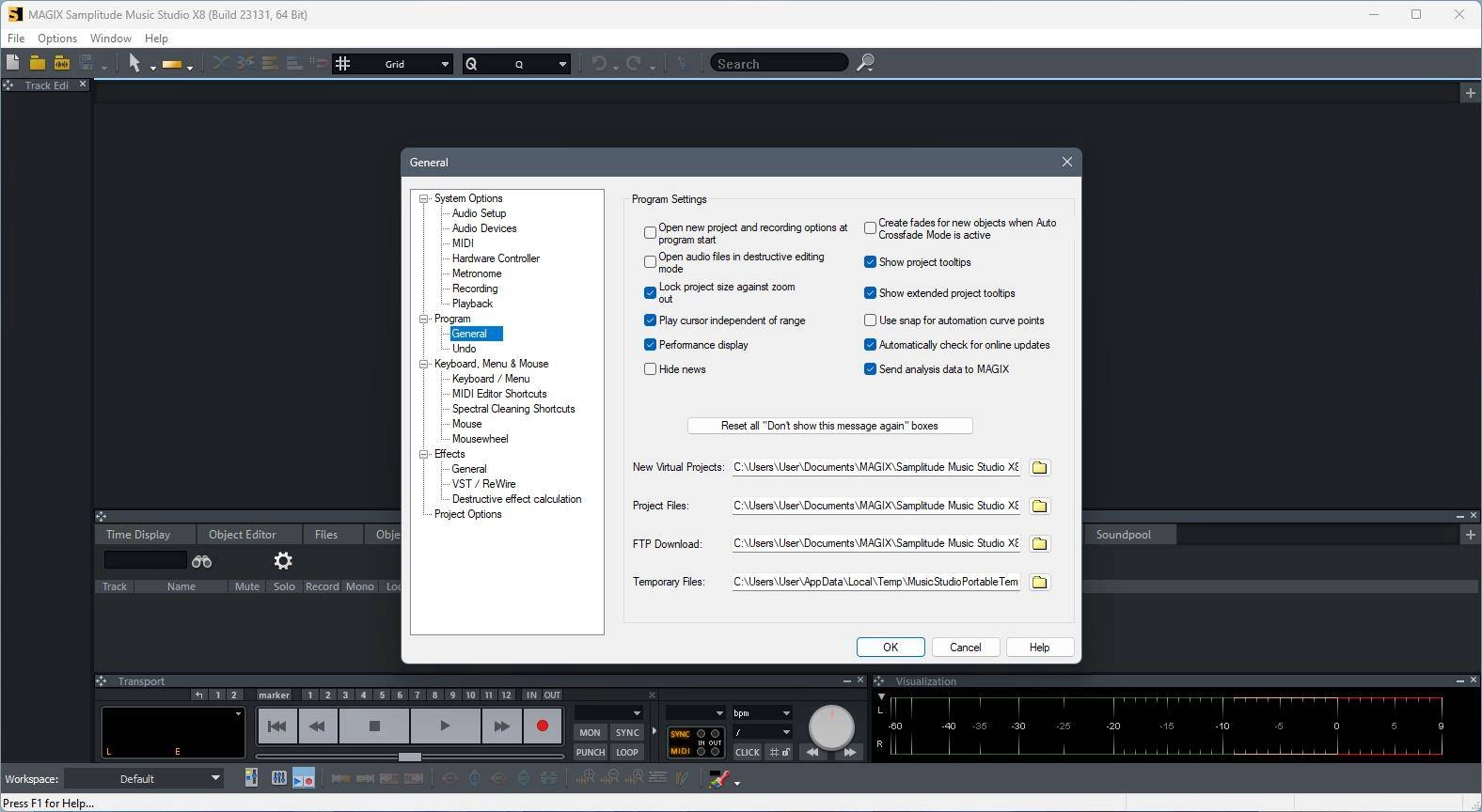Click the jog wheel knob in Transport
This screenshot has height=812, width=1482.
[831, 726]
